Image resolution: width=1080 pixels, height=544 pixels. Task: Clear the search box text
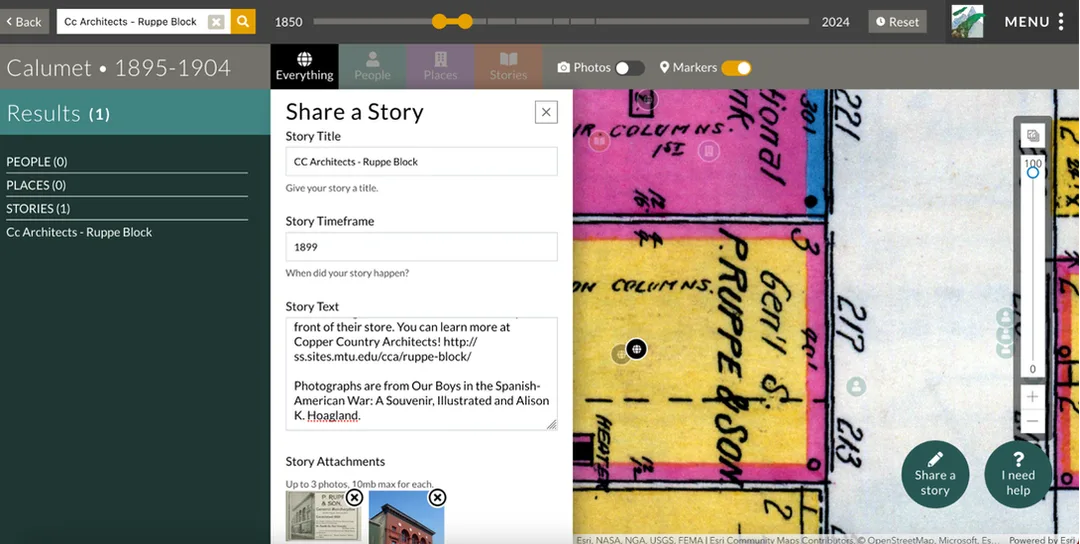pos(216,22)
